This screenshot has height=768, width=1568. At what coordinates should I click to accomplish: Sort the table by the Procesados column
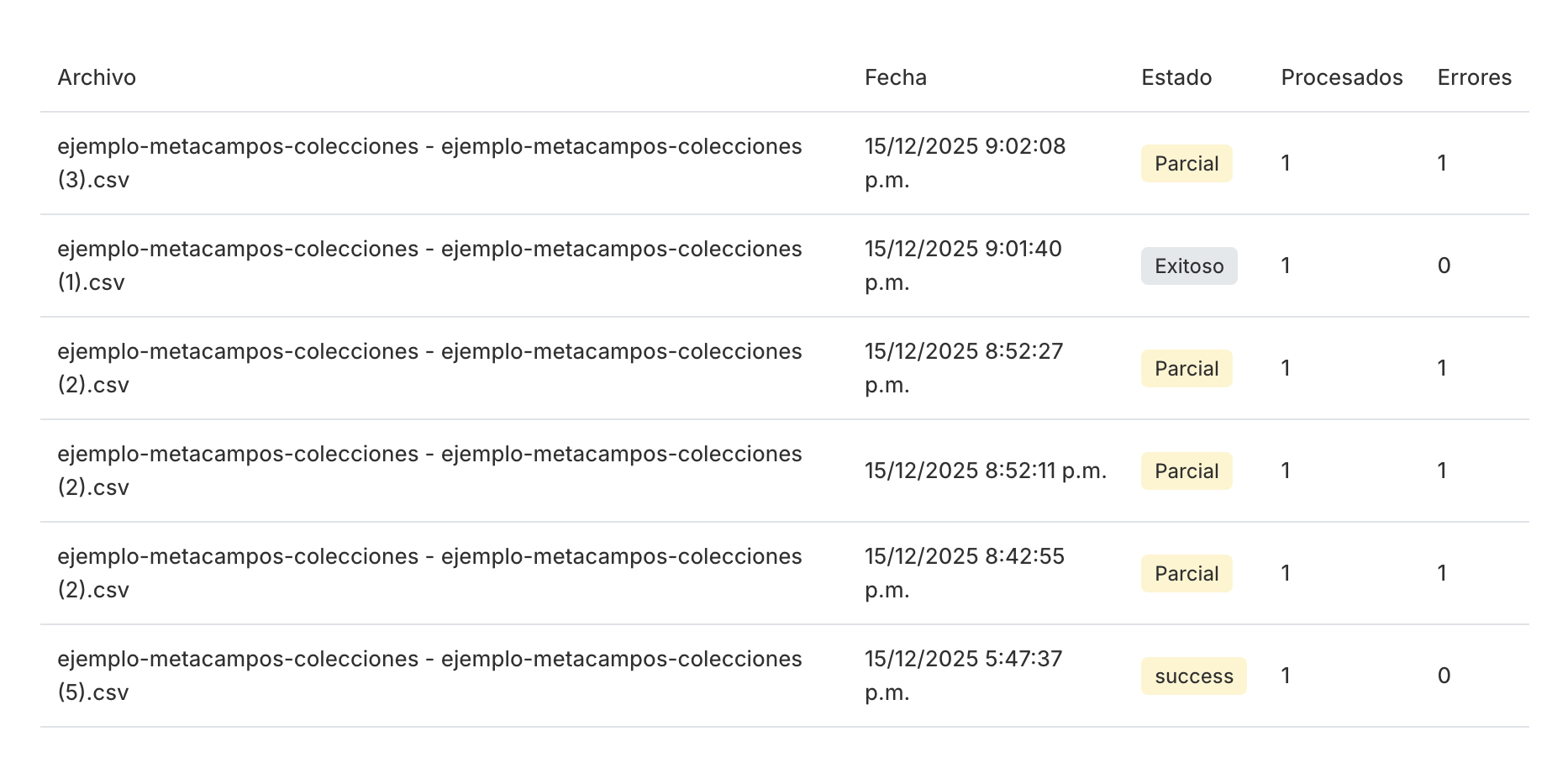(1340, 77)
